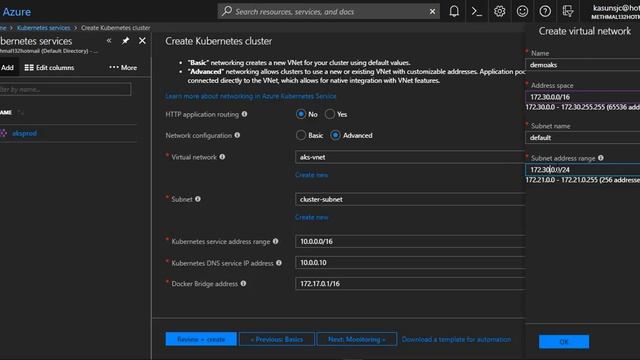Click the HTTP application routing info icon
Image resolution: width=640 pixels, height=360 pixels.
point(244,114)
